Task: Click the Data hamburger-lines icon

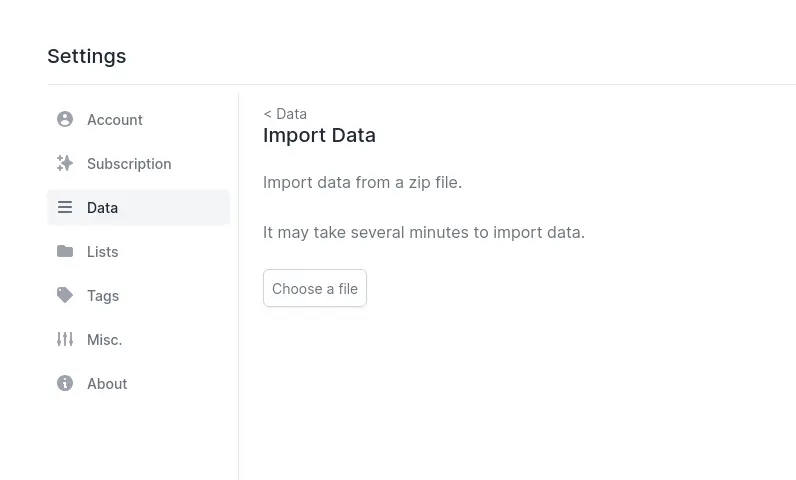Action: pos(65,207)
